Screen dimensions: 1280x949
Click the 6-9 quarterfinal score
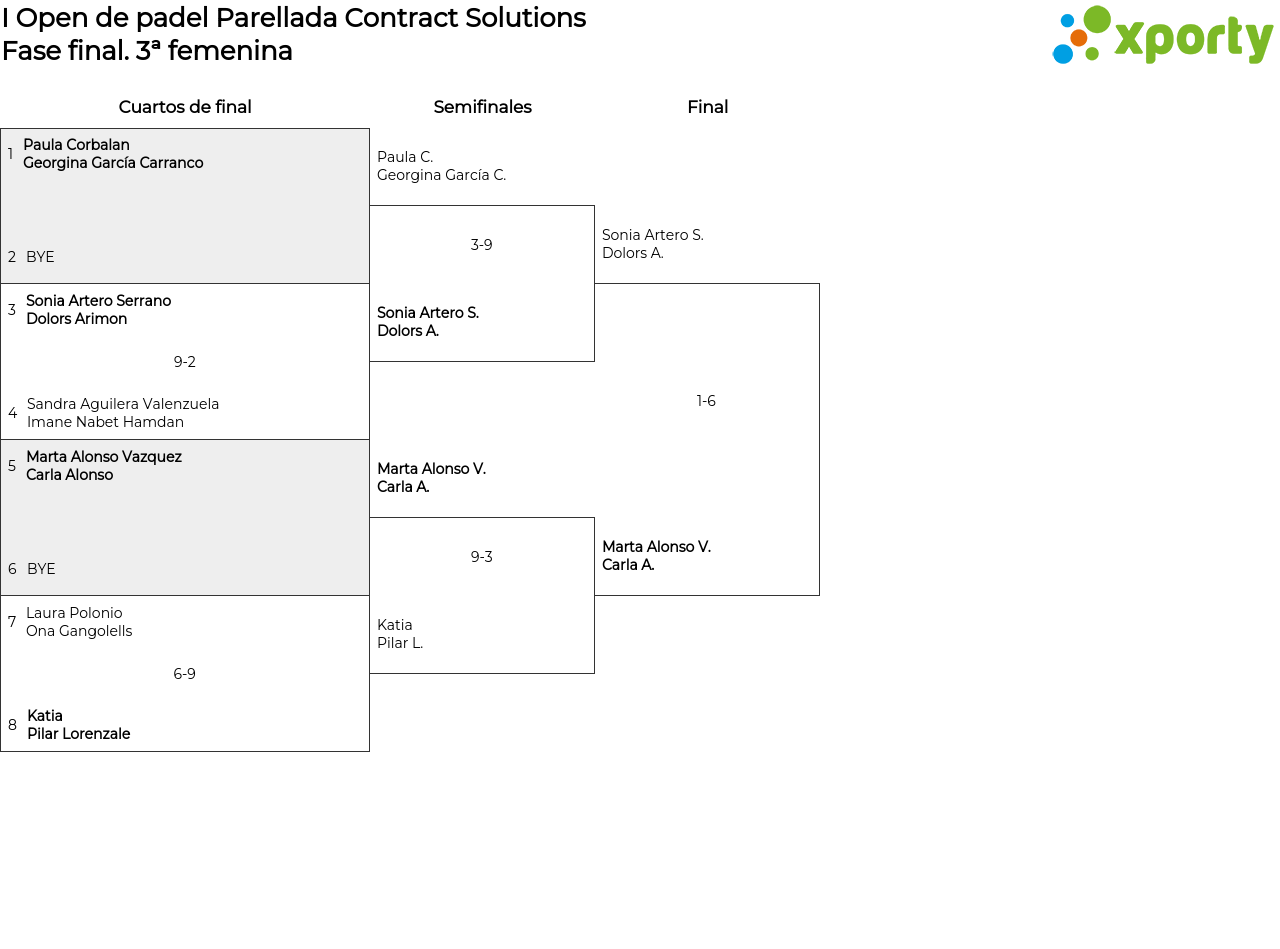tap(185, 674)
